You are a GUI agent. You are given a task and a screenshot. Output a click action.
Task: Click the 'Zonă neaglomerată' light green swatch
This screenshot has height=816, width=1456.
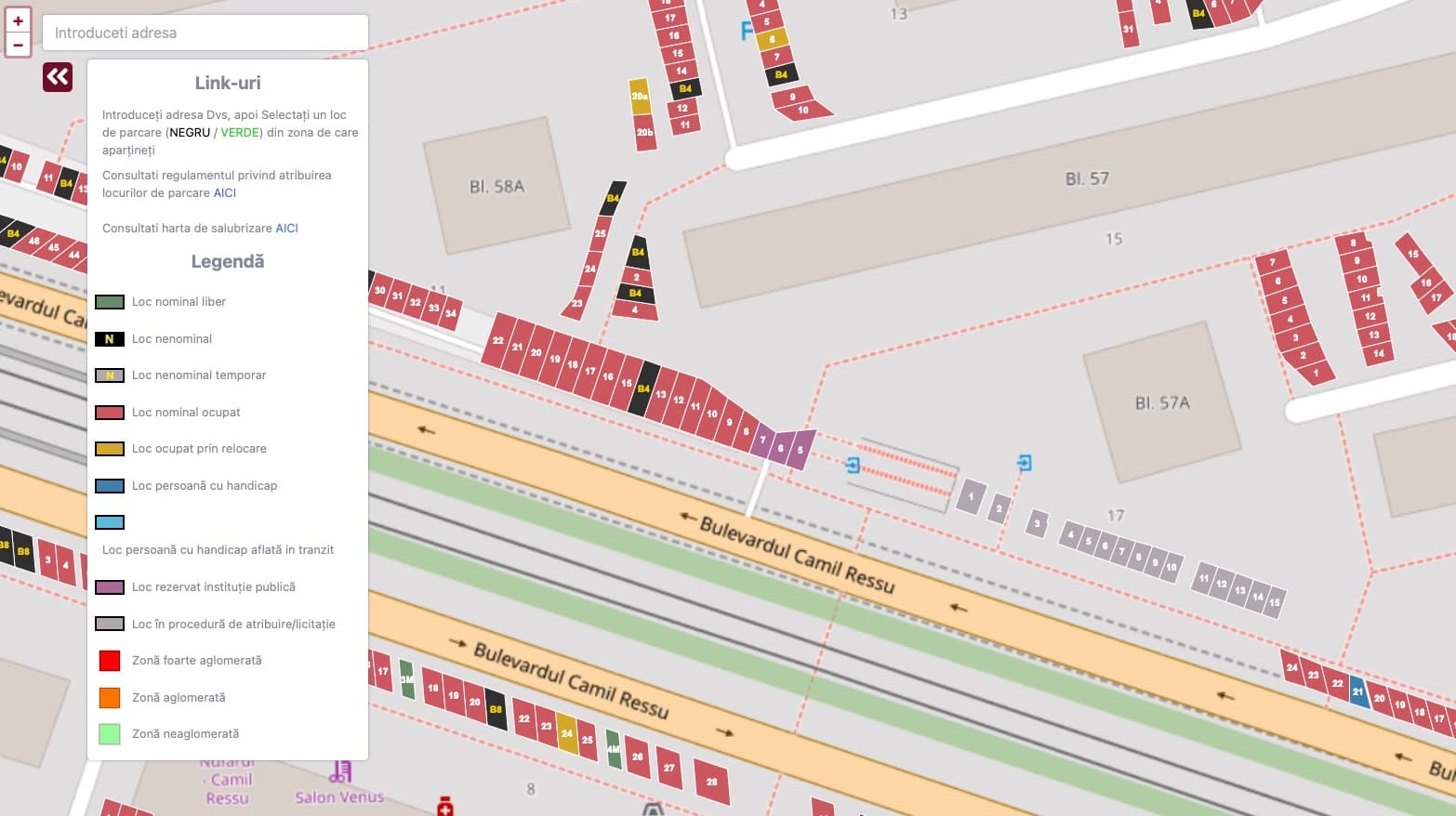pyautogui.click(x=110, y=734)
